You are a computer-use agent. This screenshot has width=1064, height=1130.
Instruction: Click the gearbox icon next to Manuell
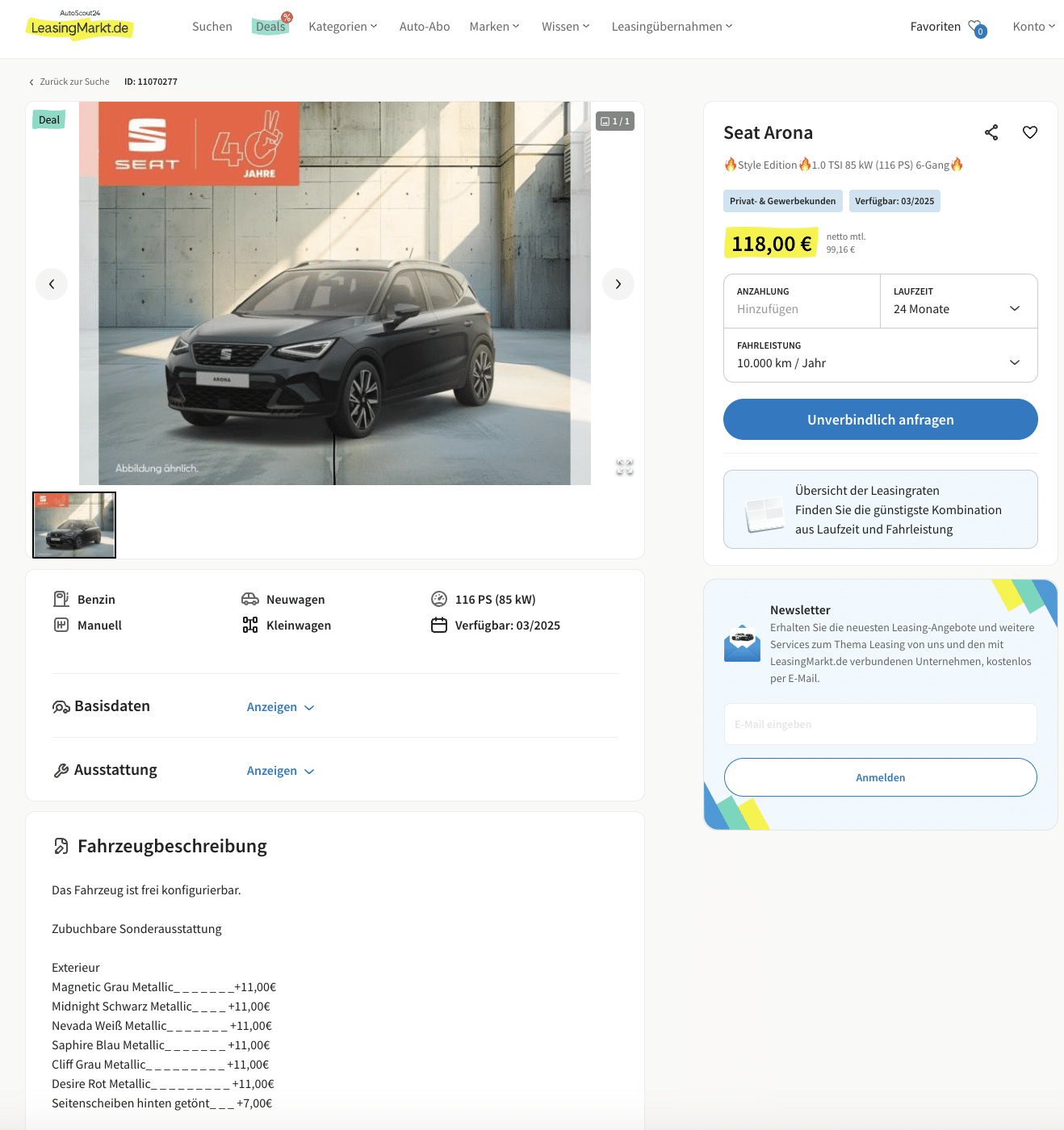(x=61, y=625)
